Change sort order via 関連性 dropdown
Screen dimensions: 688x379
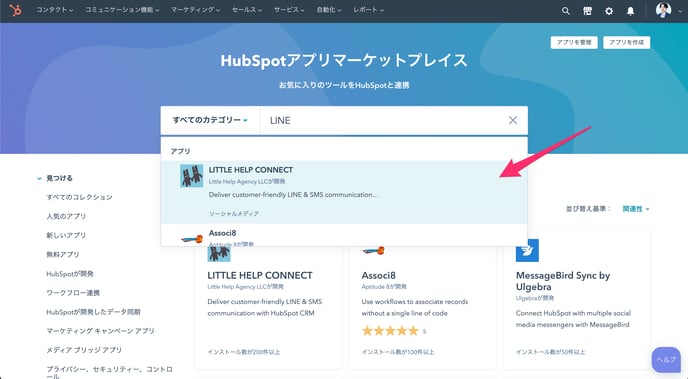[x=636, y=209]
